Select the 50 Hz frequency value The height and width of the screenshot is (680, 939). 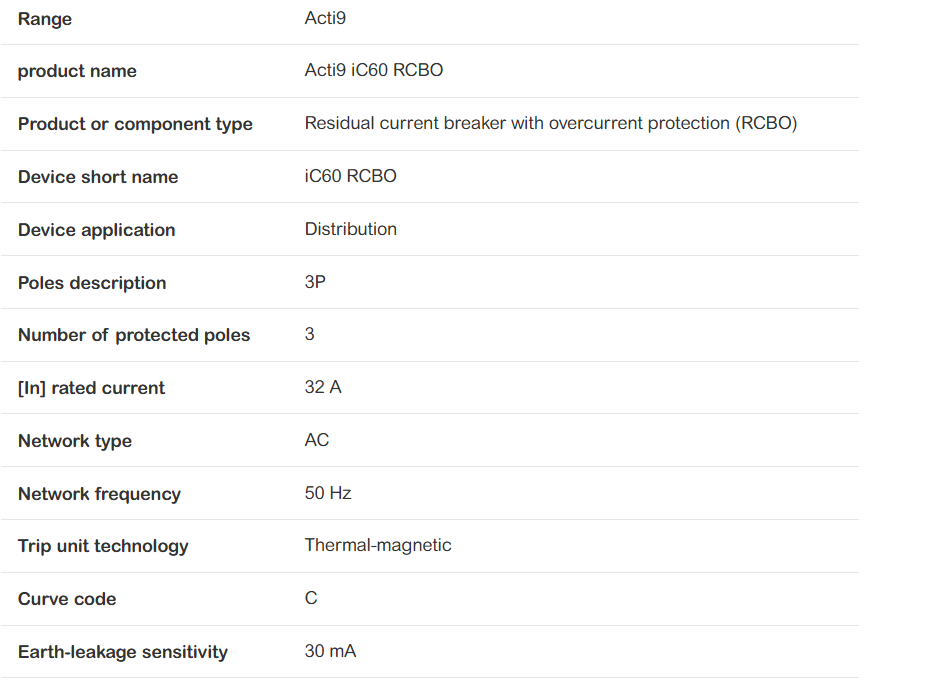click(328, 493)
